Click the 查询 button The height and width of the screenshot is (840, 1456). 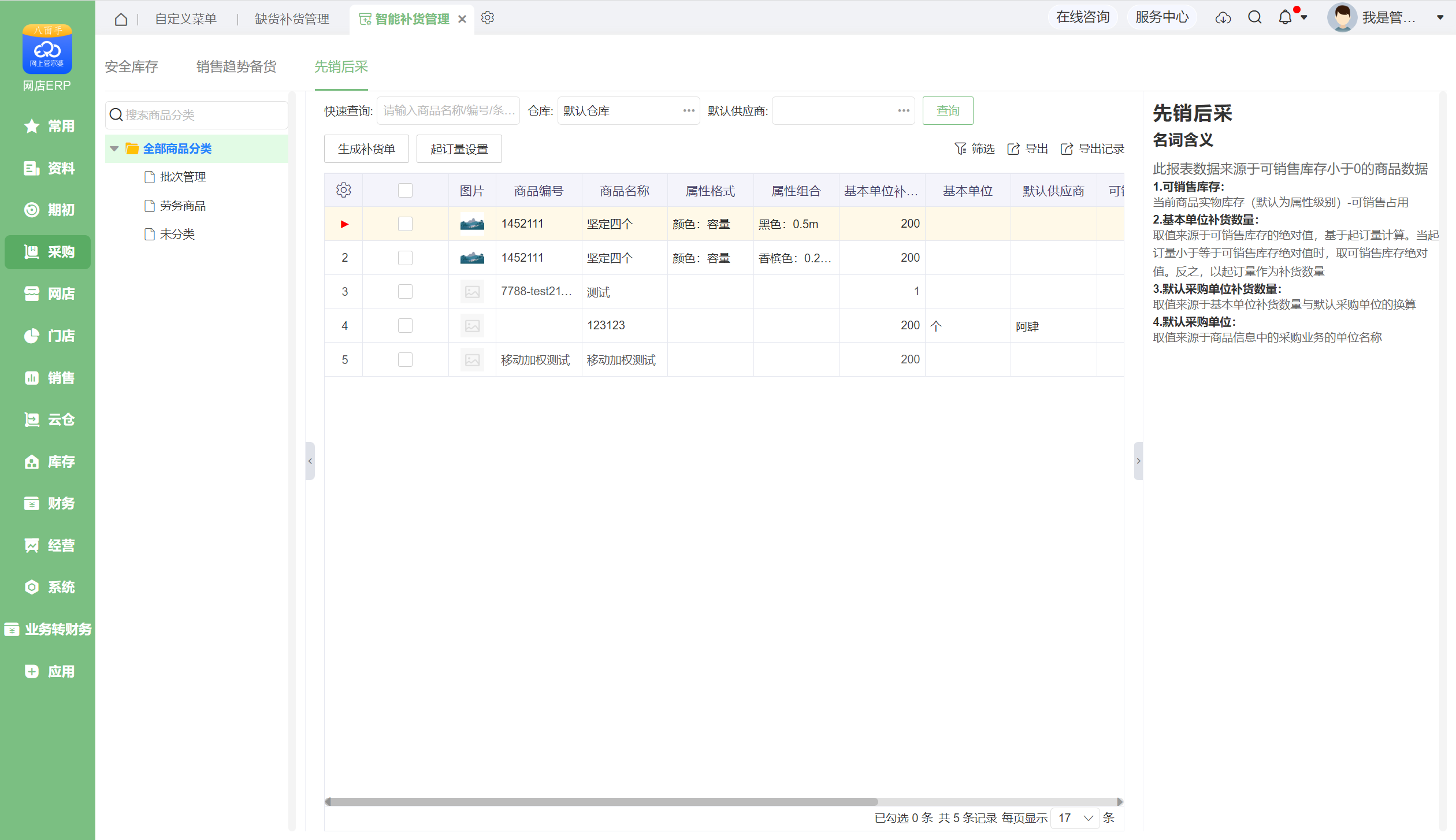pyautogui.click(x=948, y=110)
